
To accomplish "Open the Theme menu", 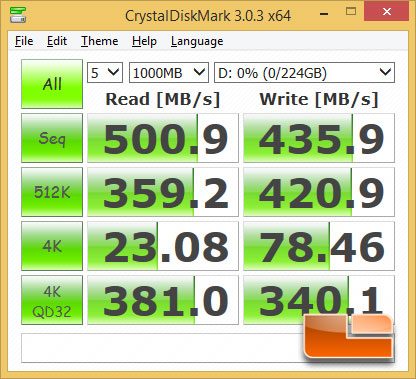I will (x=100, y=41).
